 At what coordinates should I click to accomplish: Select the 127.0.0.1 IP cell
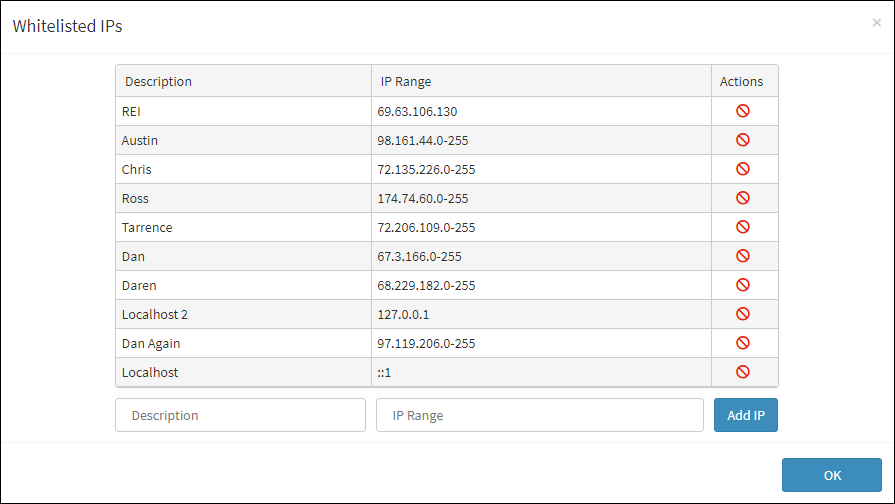tap(404, 314)
